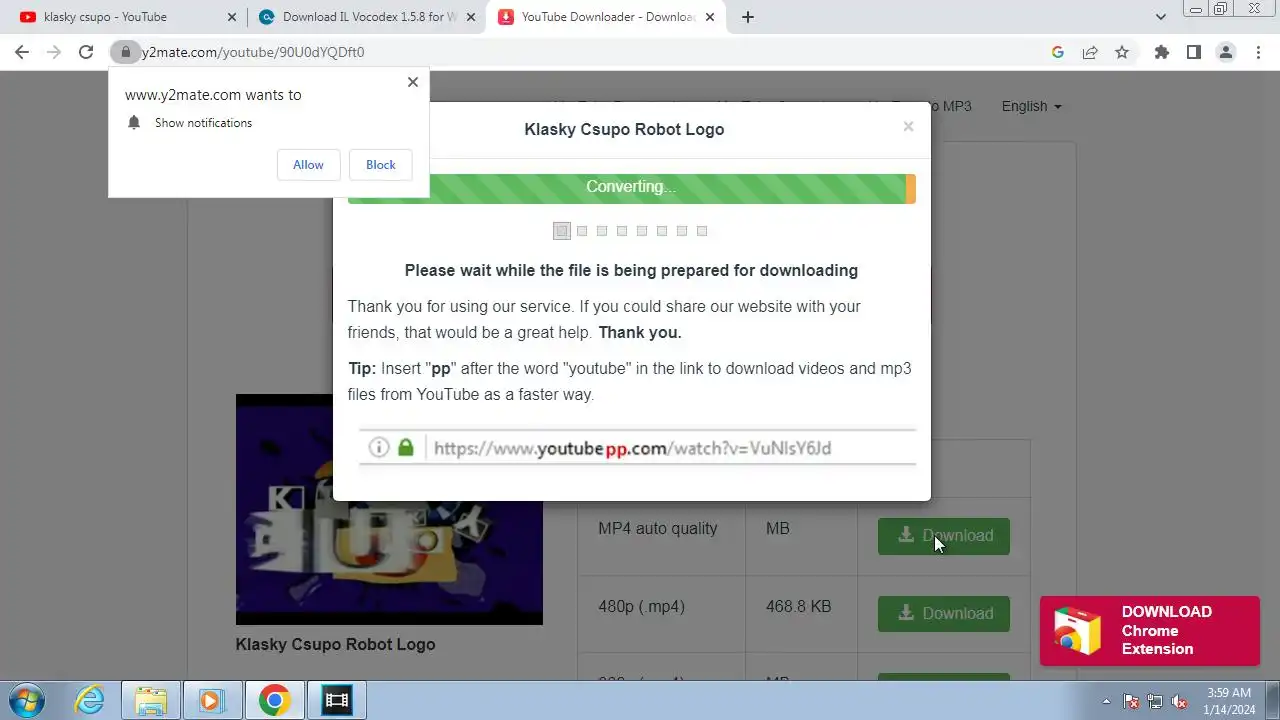Close the Klasky Csupo Robot Logo dialog

(x=908, y=126)
